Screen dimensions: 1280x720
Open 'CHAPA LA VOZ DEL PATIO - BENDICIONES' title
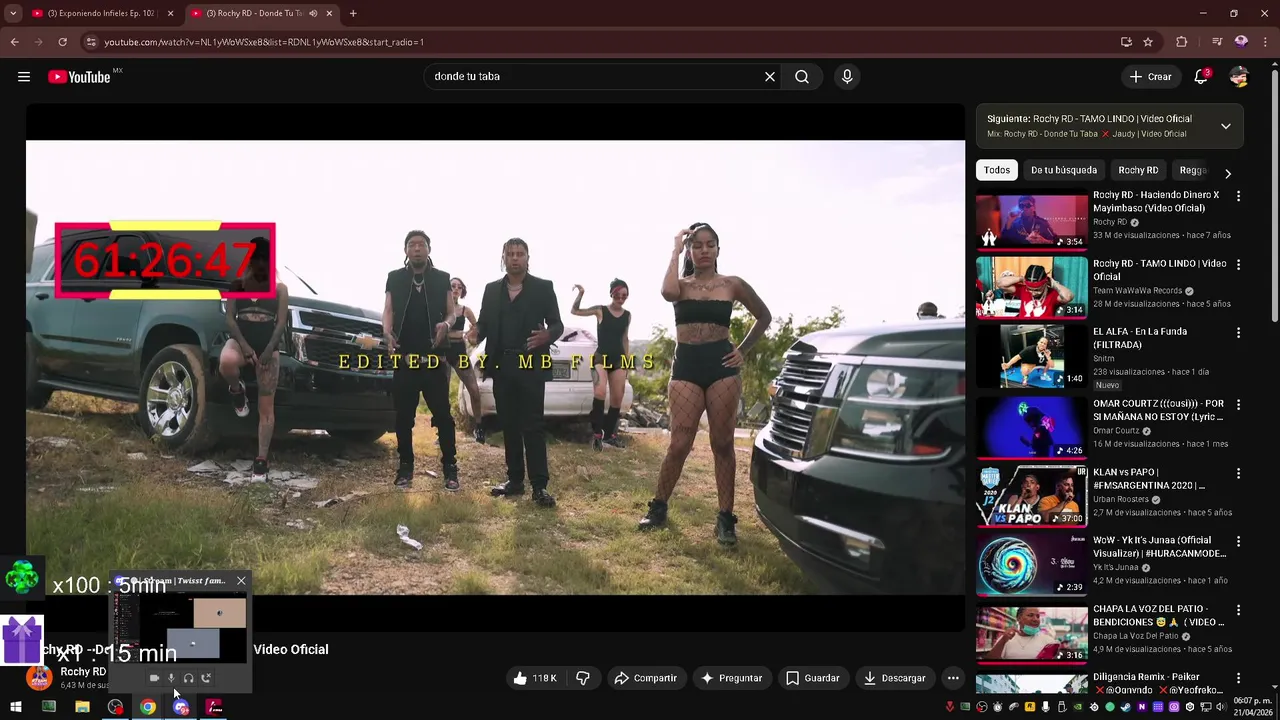[x=1158, y=615]
